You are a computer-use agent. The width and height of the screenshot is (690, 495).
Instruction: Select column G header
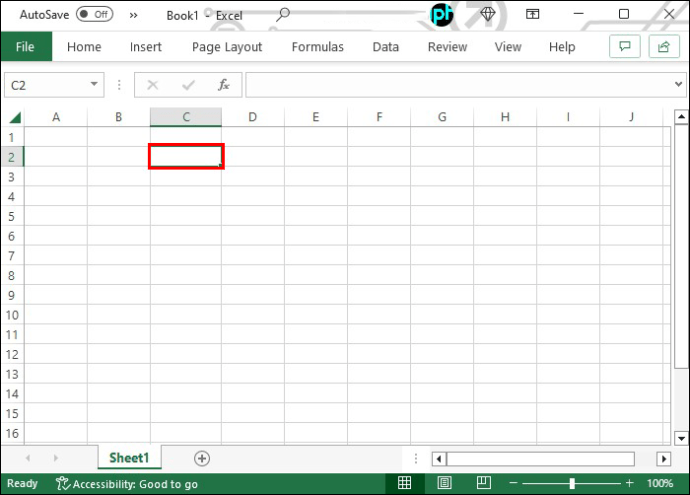pyautogui.click(x=442, y=117)
